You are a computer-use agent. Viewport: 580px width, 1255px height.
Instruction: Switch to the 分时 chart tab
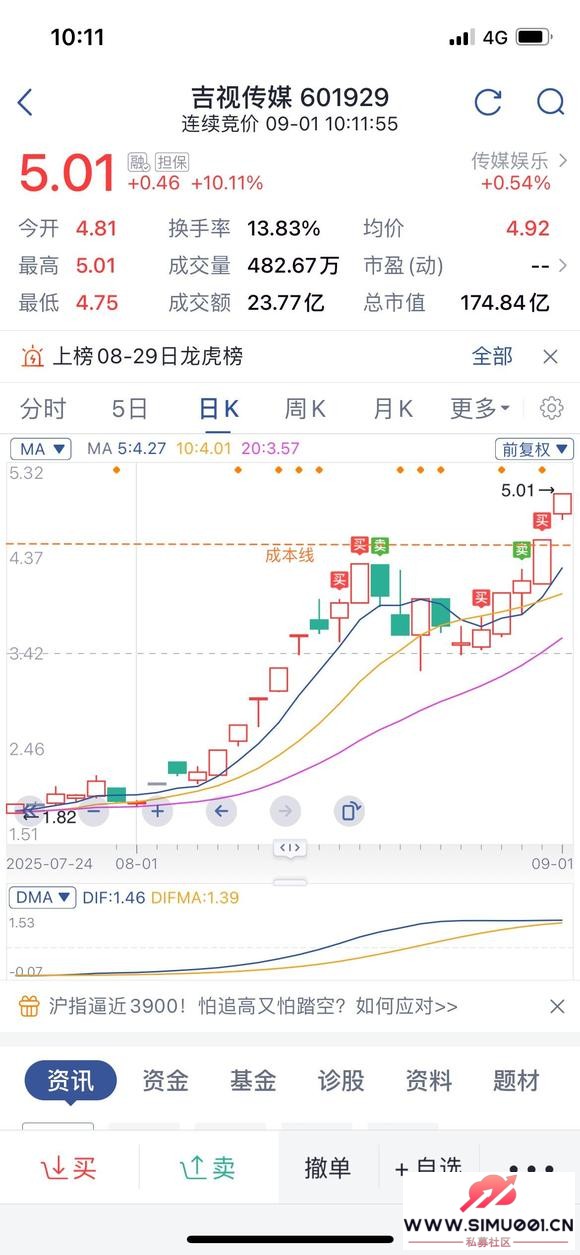(43, 408)
